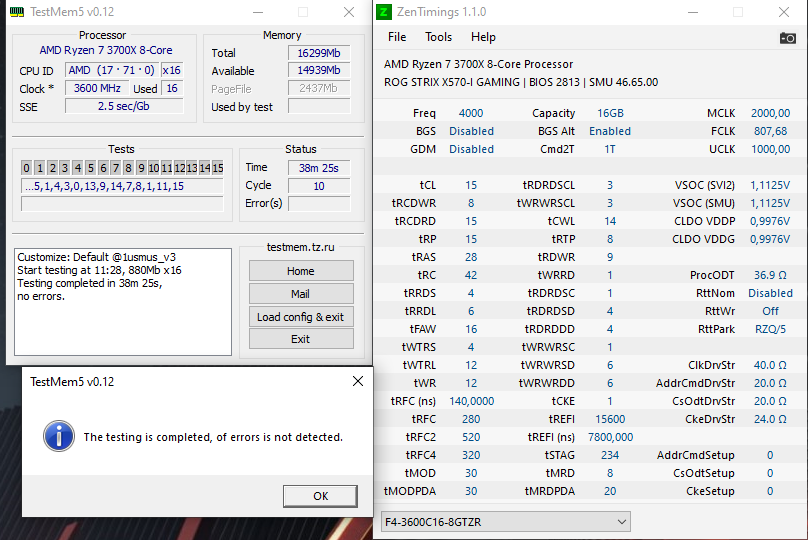
Task: Click the FCLK value 807,68
Action: 770,131
